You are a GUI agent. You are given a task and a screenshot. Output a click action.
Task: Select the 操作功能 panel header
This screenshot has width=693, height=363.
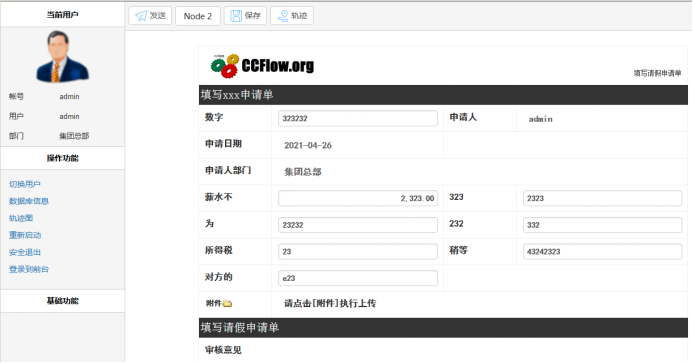62,158
